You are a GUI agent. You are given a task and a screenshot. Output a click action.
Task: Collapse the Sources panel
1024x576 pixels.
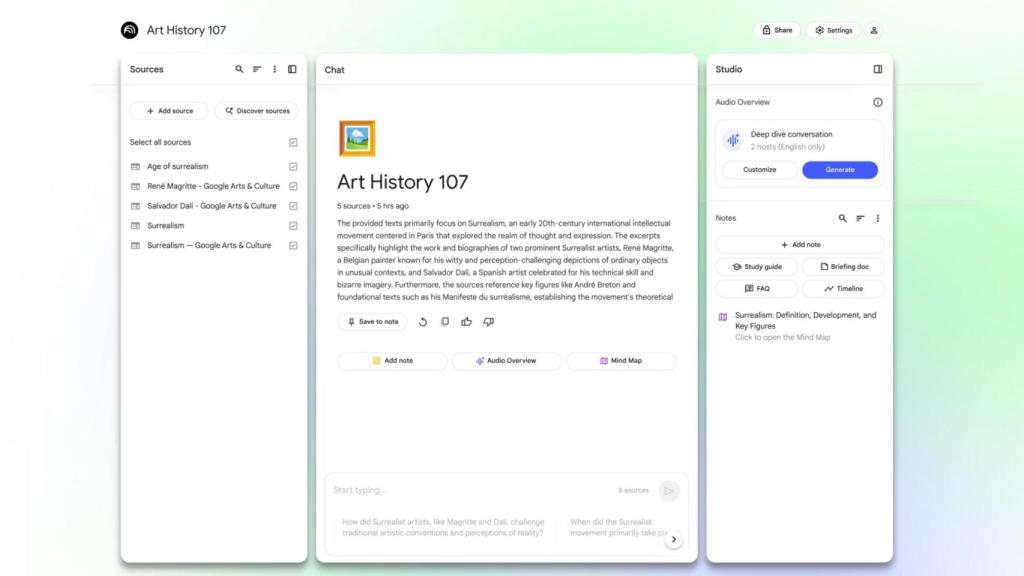[x=292, y=69]
